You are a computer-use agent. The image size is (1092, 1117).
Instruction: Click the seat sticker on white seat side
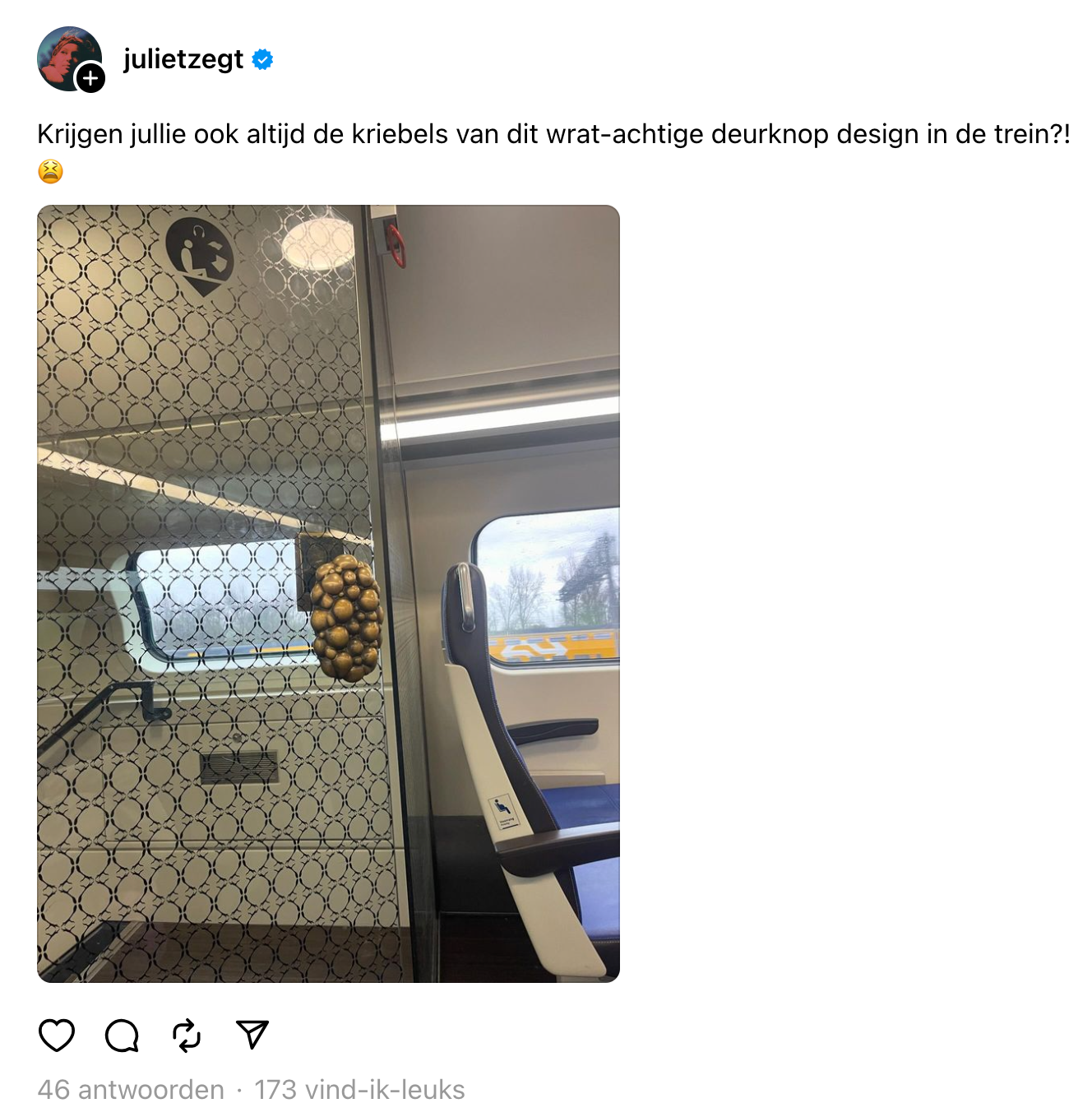click(502, 810)
